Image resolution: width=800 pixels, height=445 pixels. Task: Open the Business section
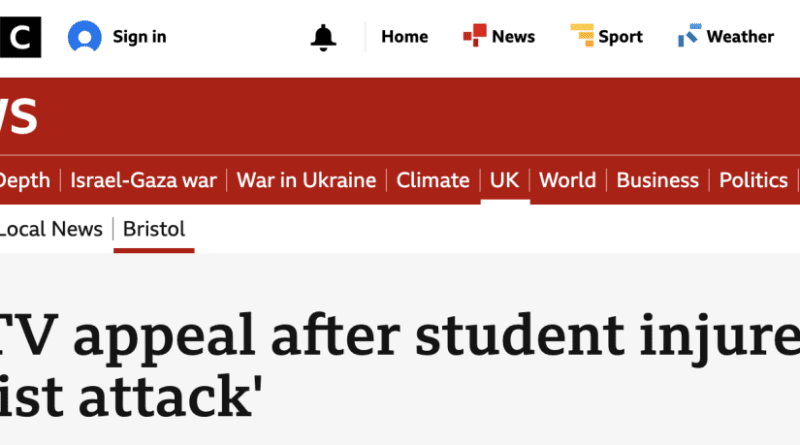(657, 180)
